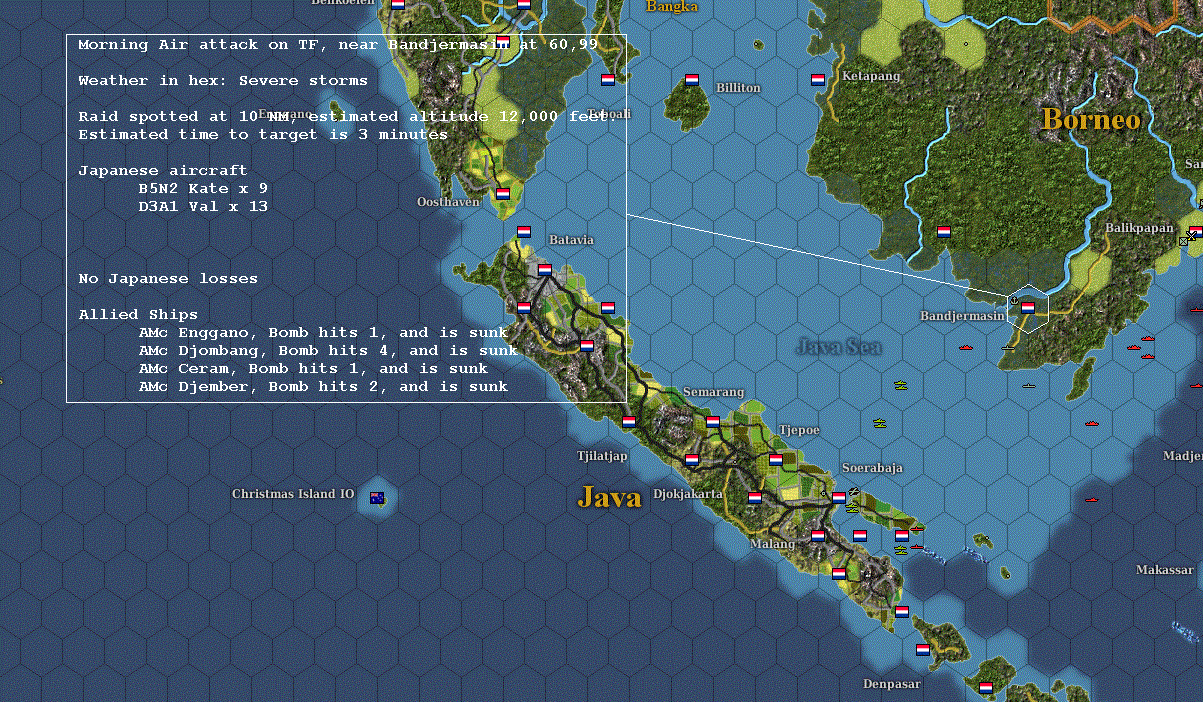Viewport: 1203px width, 702px height.
Task: Click the yellow ship icon docked at Soerabaja
Action: (x=852, y=507)
